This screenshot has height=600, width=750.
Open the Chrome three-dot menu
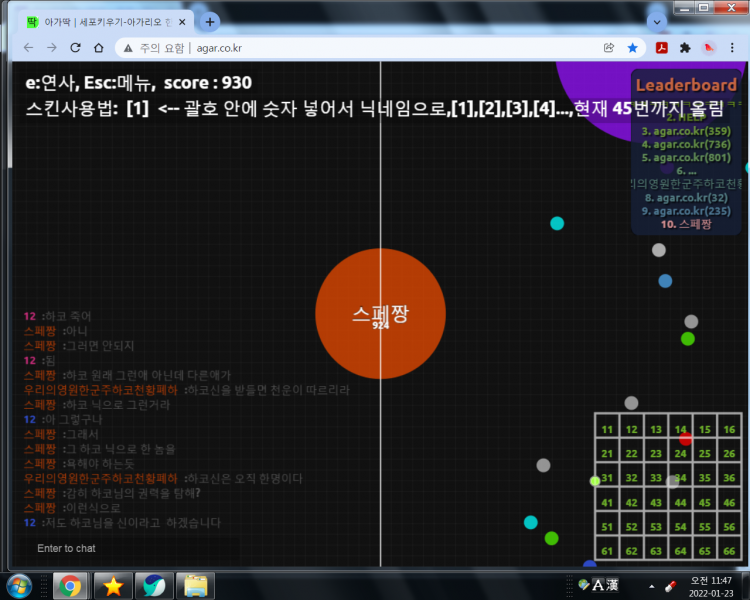click(732, 48)
